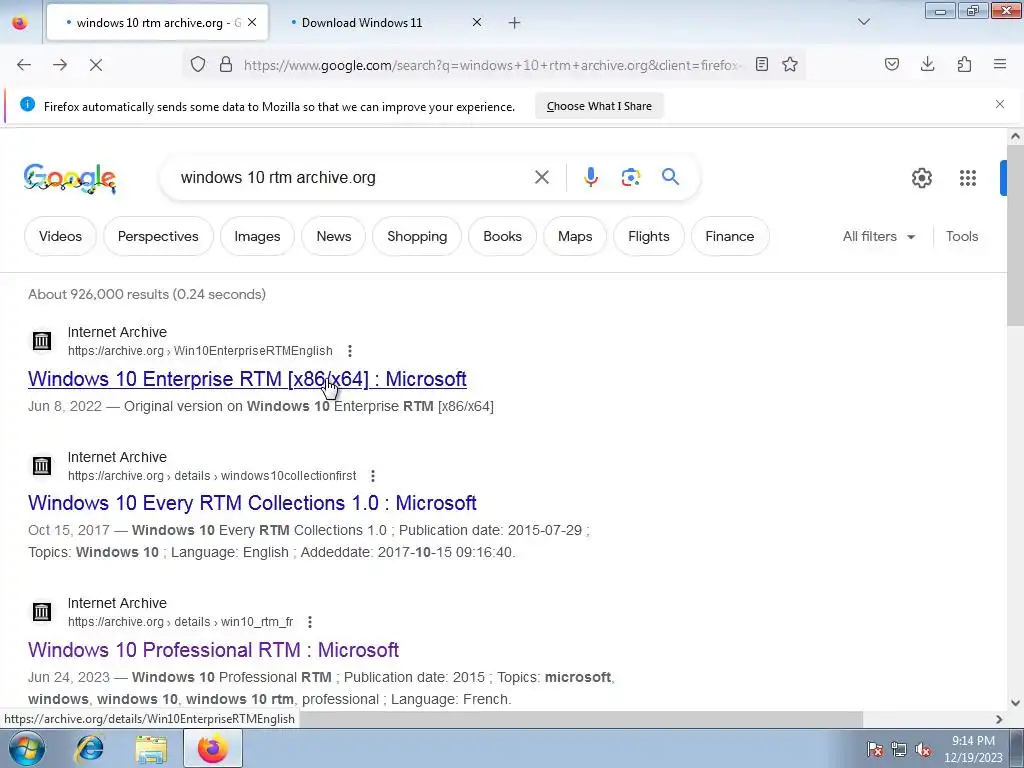The image size is (1024, 768).
Task: Filter results by Finance
Action: [729, 236]
